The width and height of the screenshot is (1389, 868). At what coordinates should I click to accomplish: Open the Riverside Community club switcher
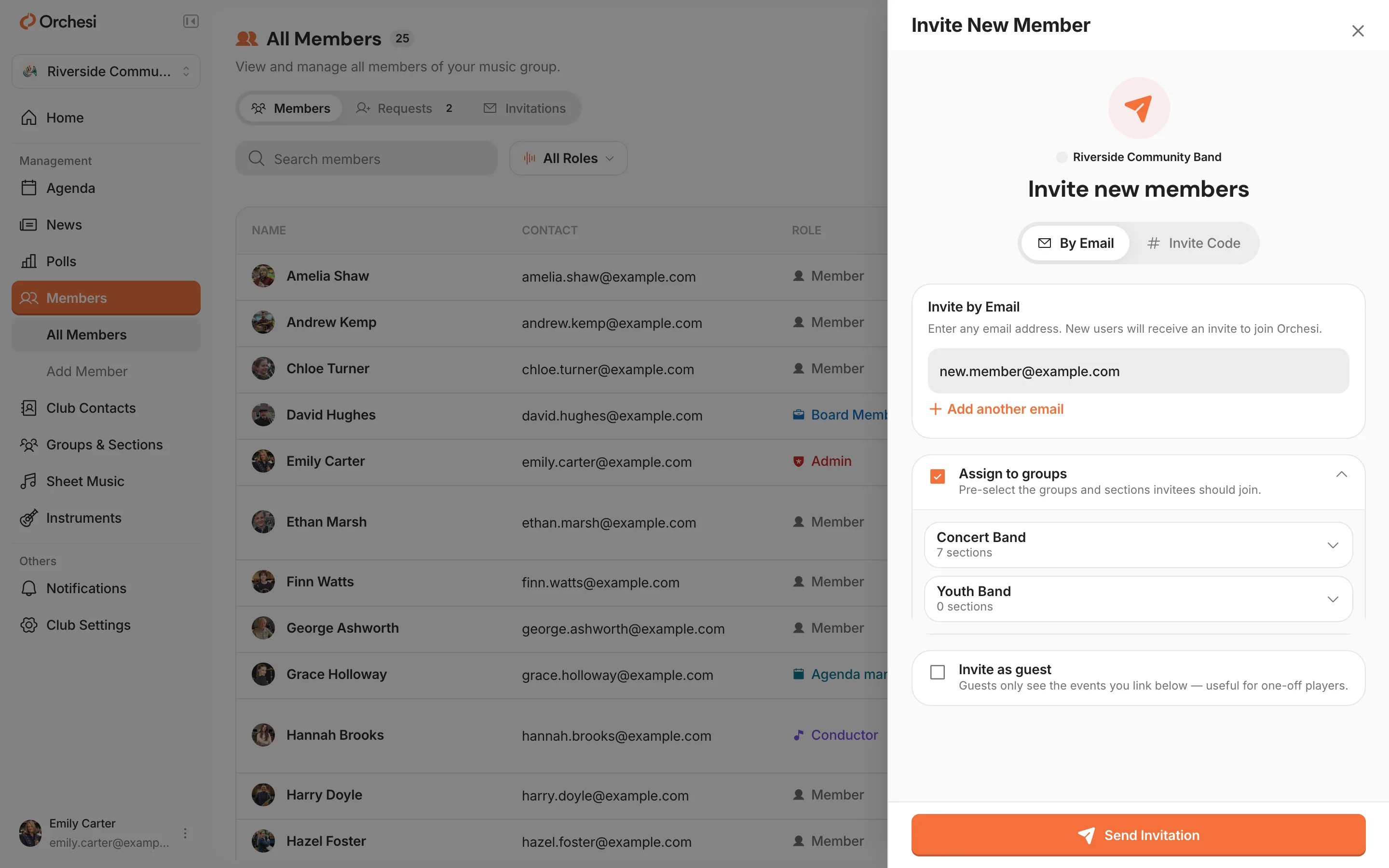[106, 71]
